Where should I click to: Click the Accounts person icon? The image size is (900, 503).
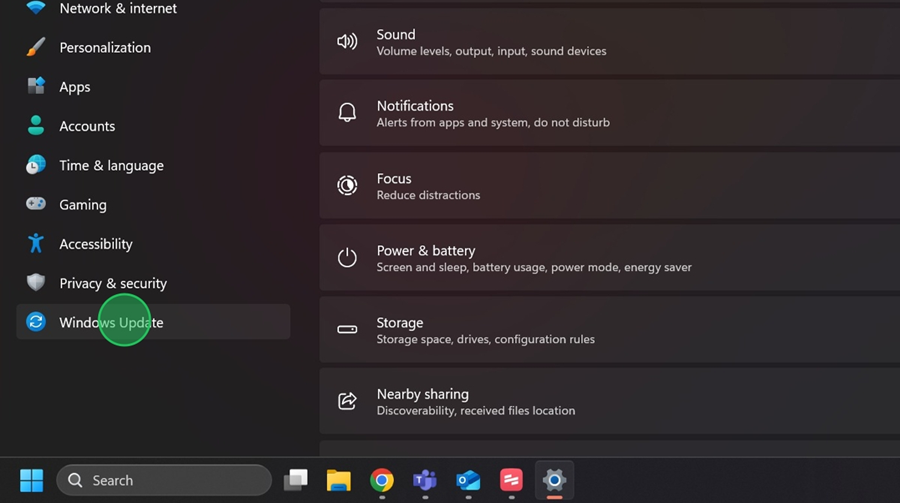(36, 126)
